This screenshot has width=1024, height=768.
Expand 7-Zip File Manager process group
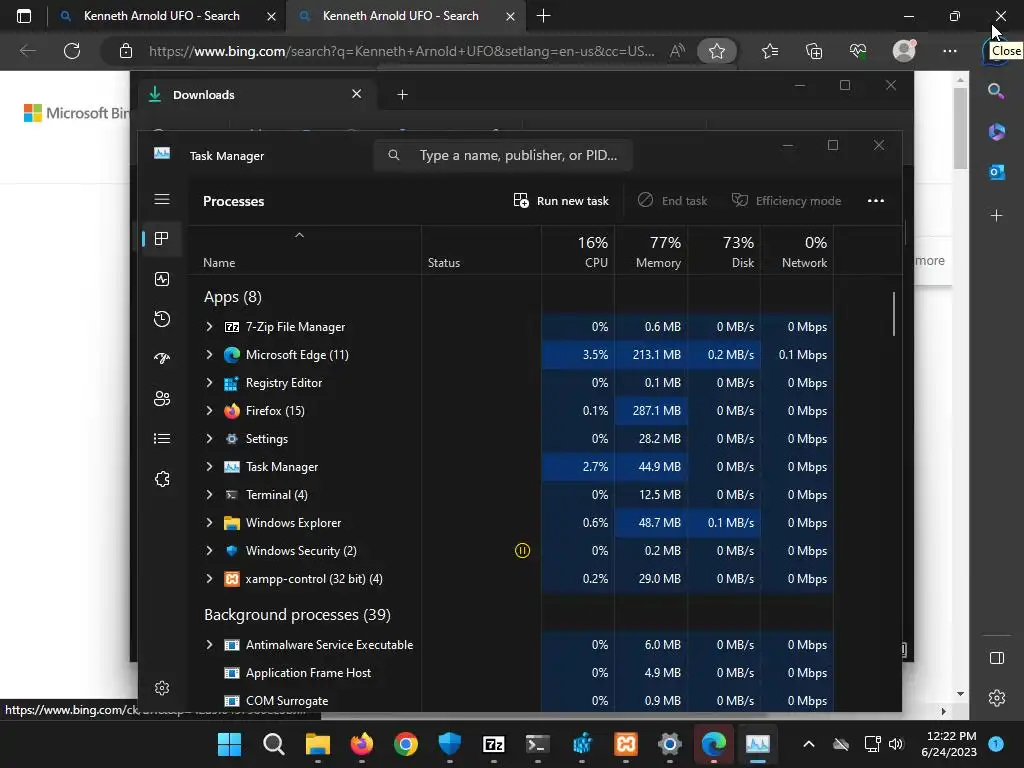coord(209,327)
